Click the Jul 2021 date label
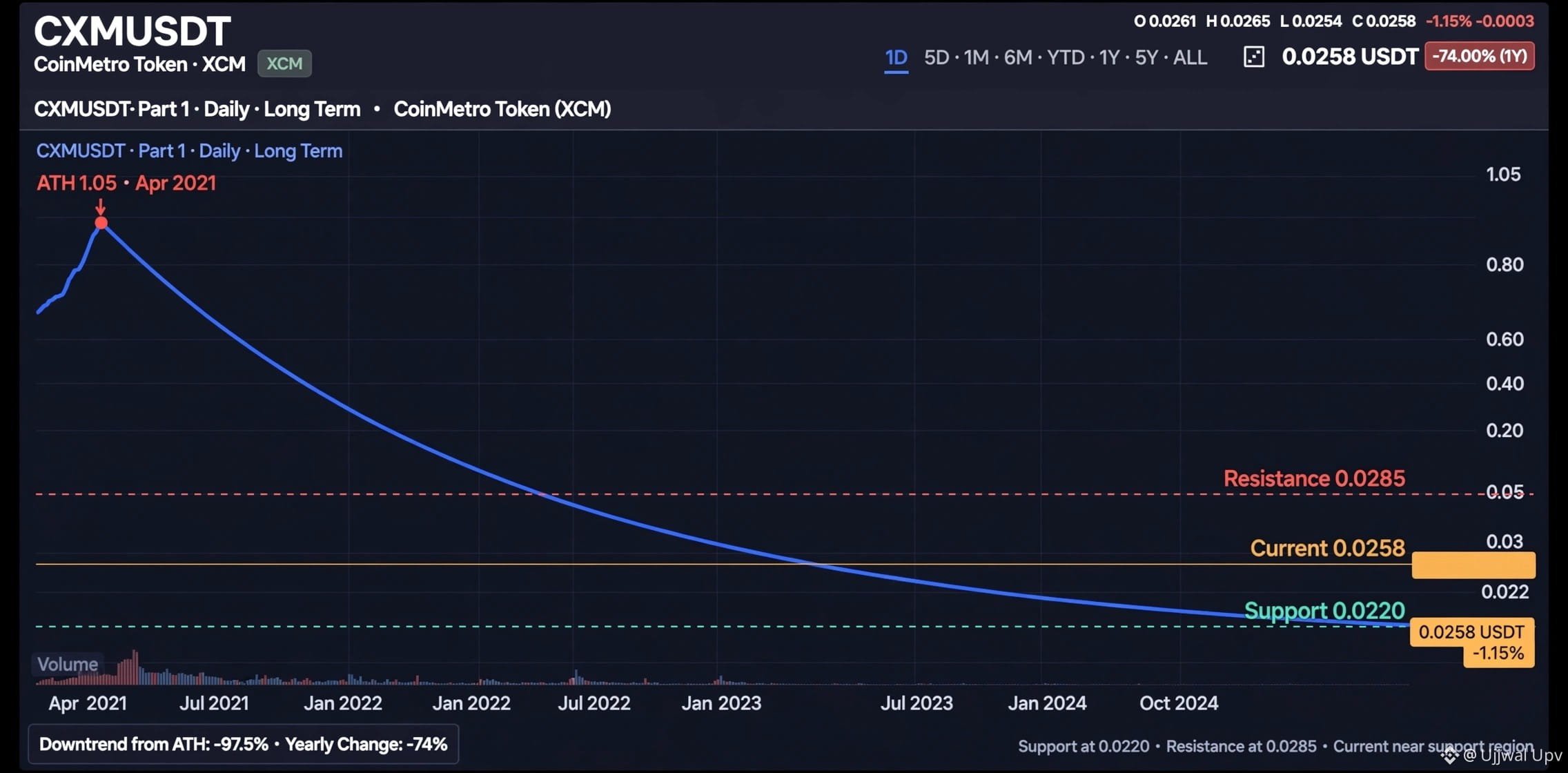Screen dimensions: 1568x773 pos(214,703)
